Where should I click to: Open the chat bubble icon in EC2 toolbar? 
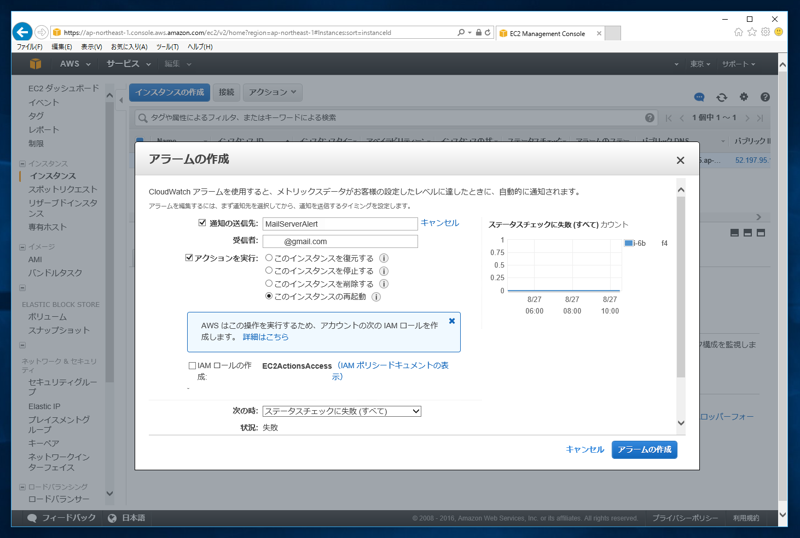pyautogui.click(x=699, y=97)
